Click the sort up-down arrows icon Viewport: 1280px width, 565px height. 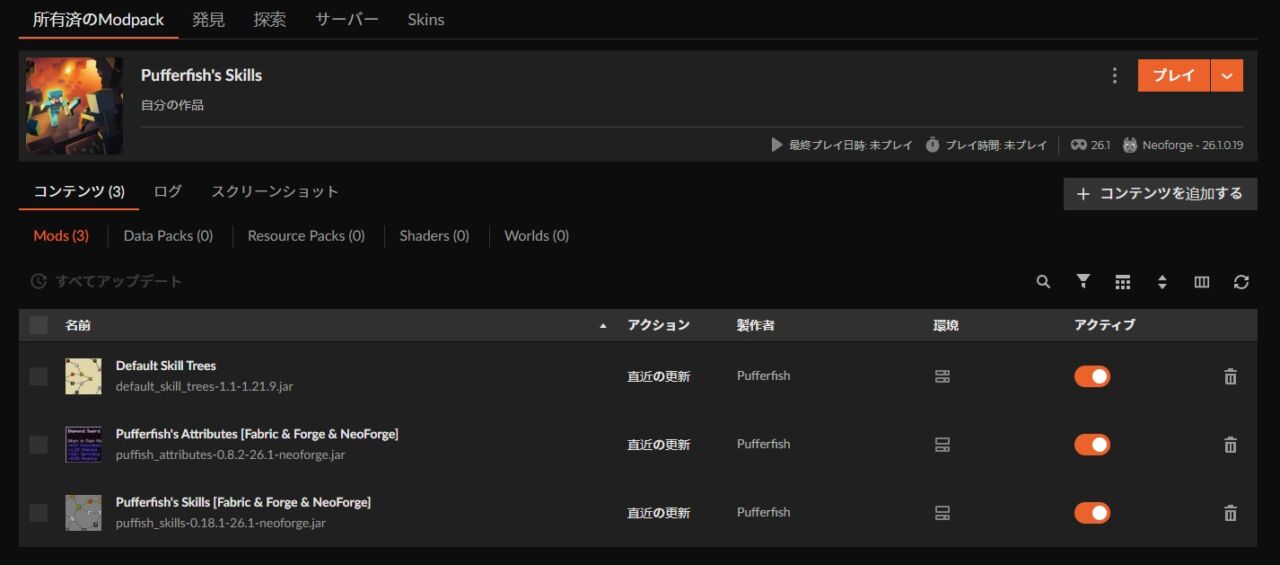[1162, 282]
